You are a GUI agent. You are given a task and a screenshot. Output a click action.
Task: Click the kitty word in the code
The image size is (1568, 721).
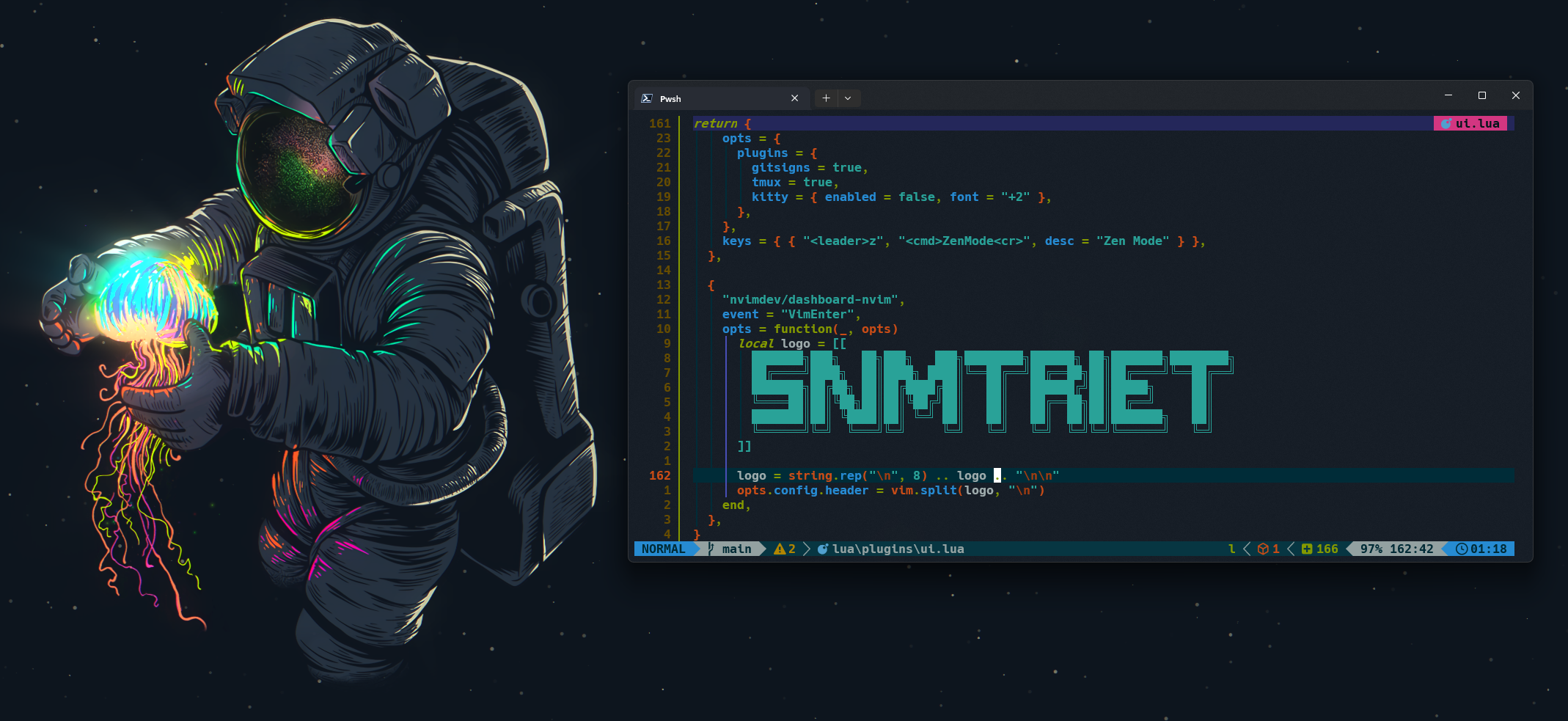coord(769,197)
